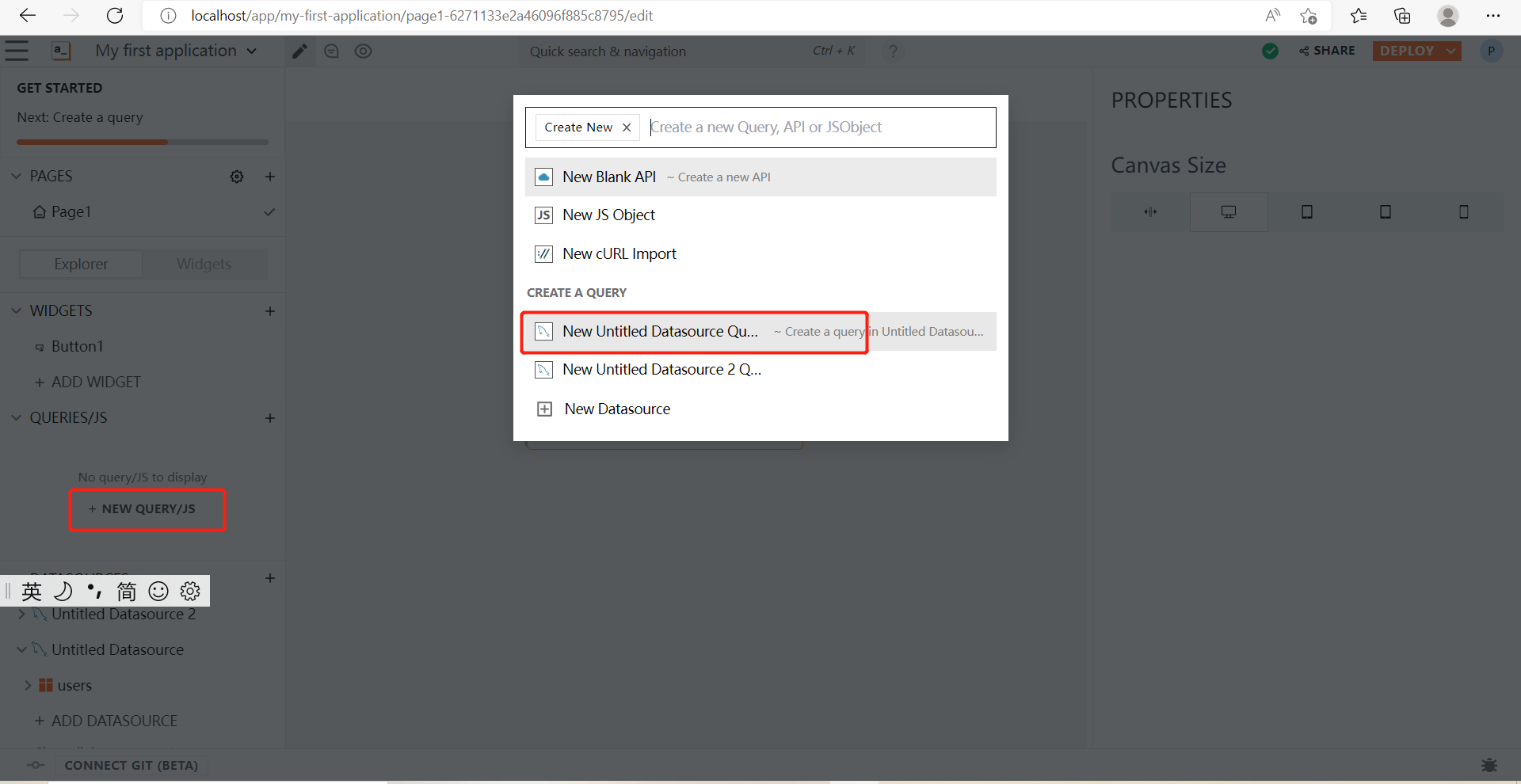This screenshot has width=1521, height=784.
Task: Click the eye preview icon in header
Action: tap(363, 51)
